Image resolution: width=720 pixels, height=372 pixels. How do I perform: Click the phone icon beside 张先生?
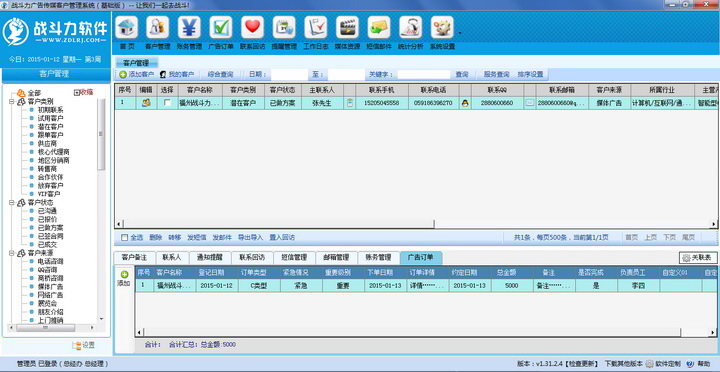pos(350,103)
